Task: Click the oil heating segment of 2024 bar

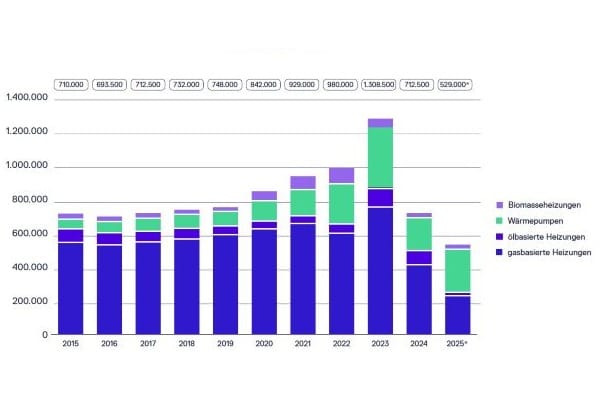Action: 418,257
